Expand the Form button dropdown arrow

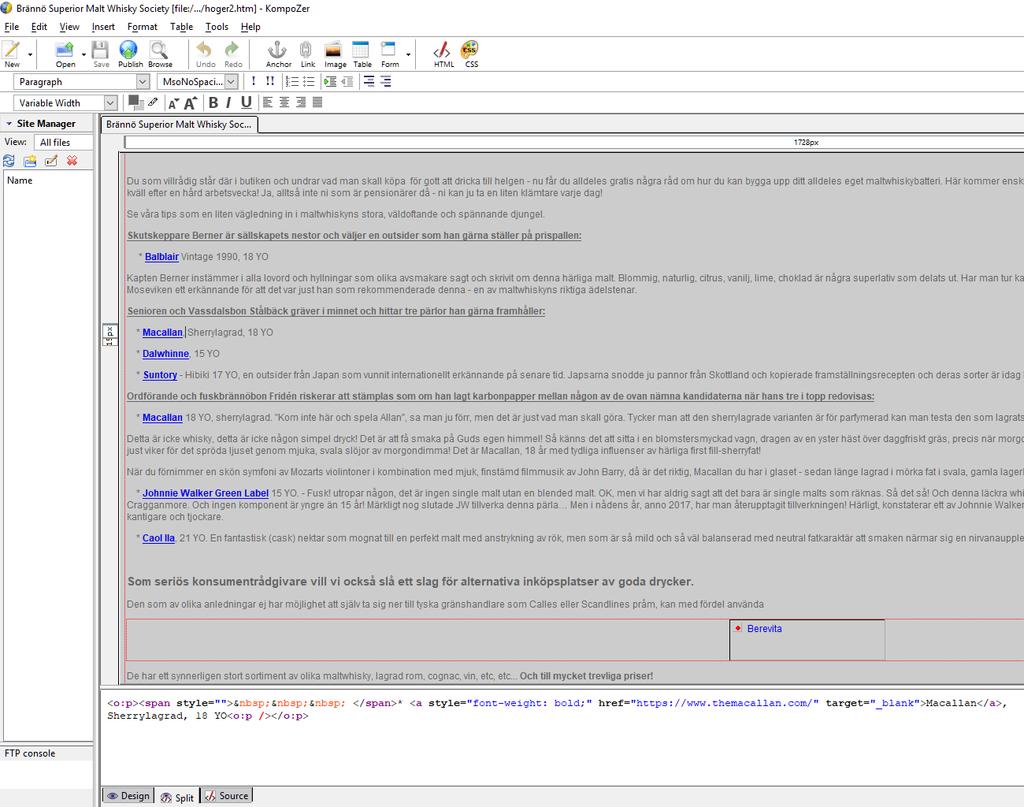(x=408, y=55)
